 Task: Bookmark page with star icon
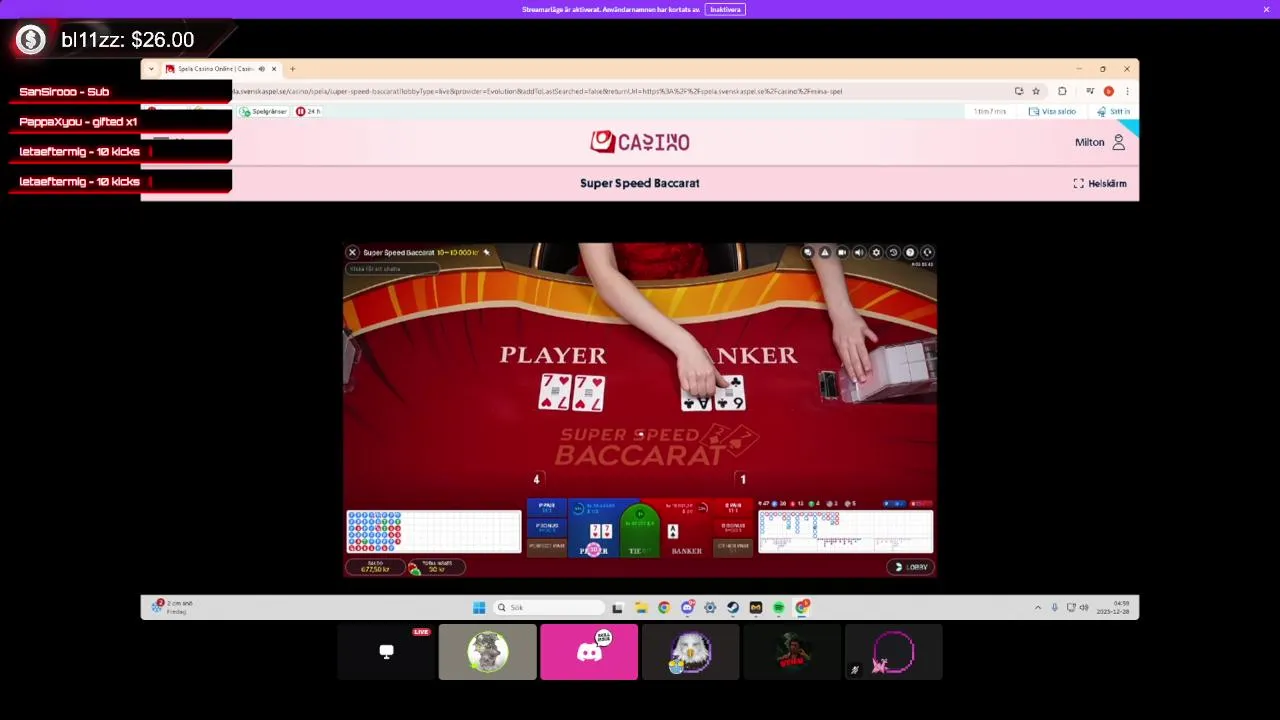[1036, 91]
